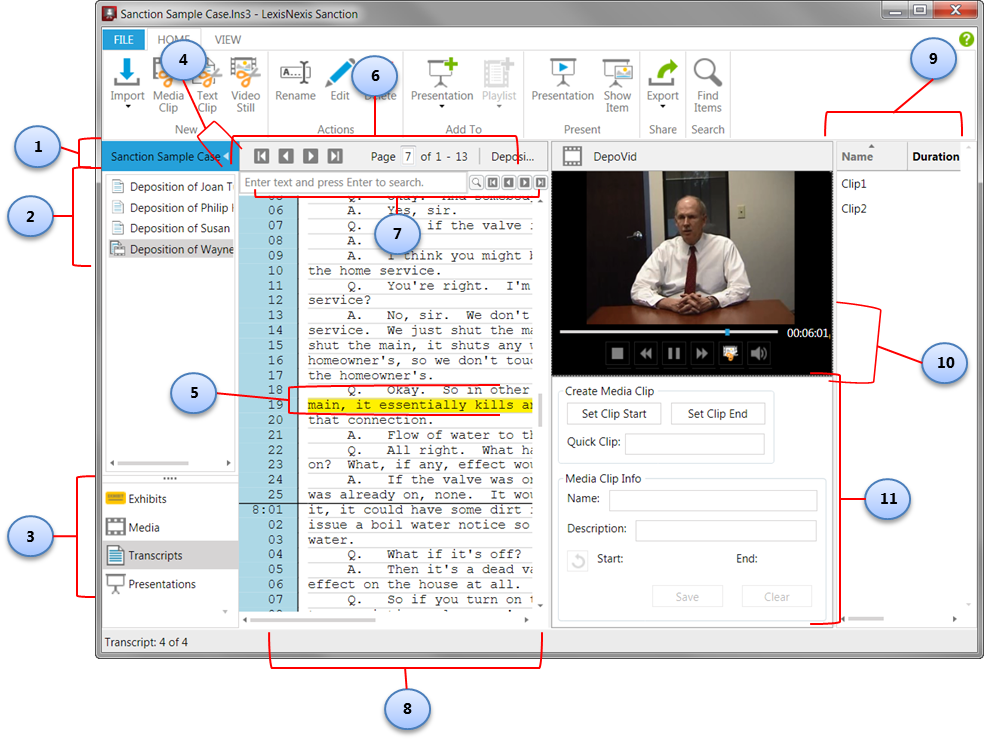Go to last transcript page
984x740 pixels.
pos(335,156)
